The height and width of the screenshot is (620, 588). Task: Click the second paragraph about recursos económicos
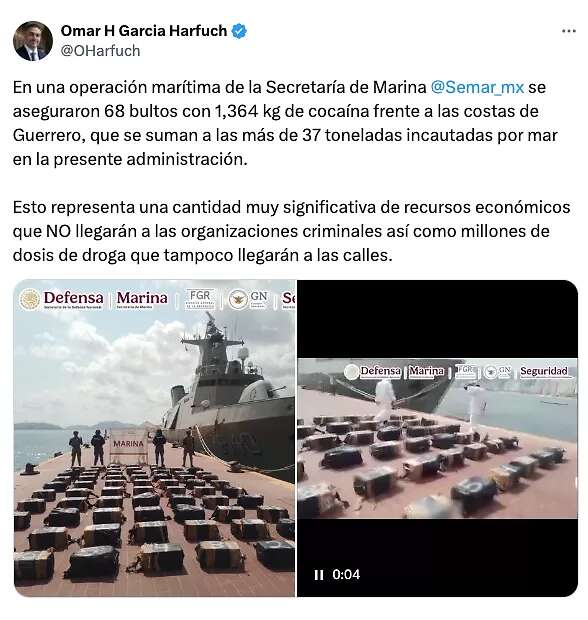click(291, 231)
